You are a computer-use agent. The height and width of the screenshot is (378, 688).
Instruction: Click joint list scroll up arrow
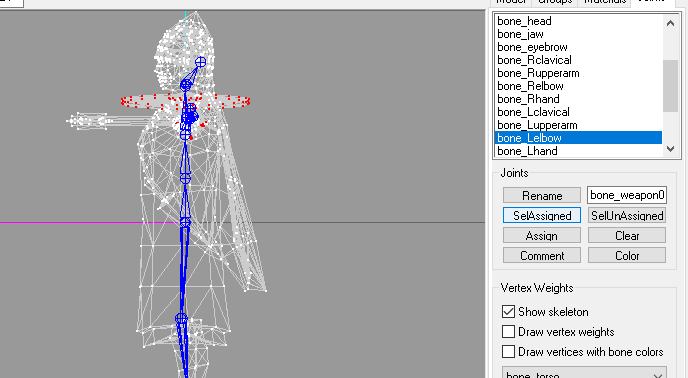[x=670, y=23]
